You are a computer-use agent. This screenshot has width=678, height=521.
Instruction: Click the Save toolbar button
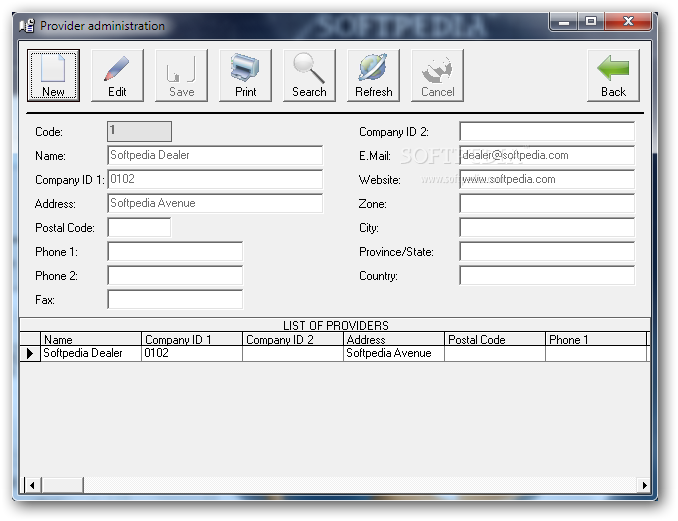click(181, 75)
